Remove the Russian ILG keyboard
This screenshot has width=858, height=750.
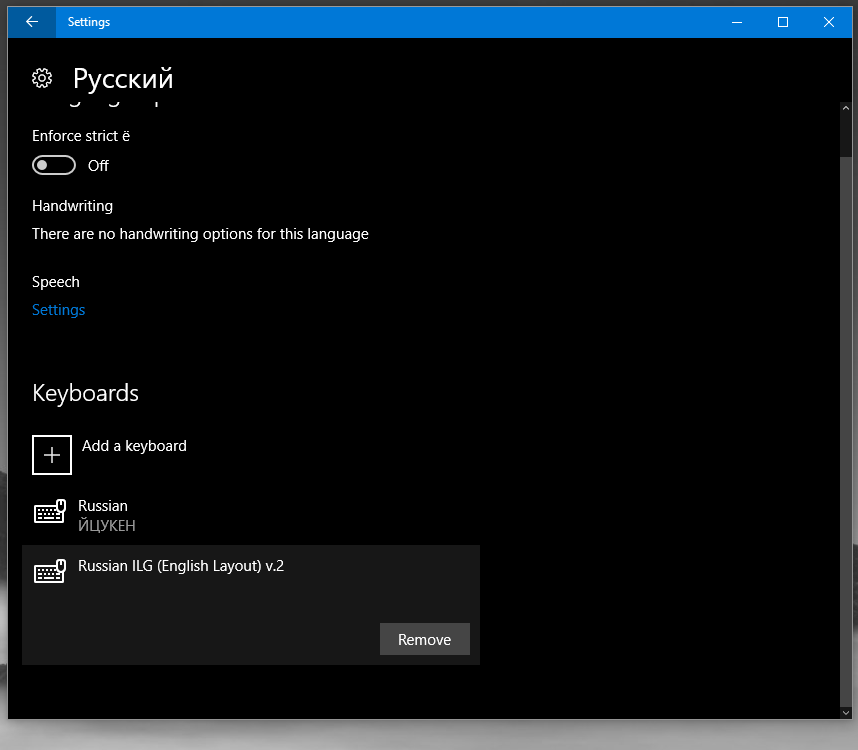424,640
